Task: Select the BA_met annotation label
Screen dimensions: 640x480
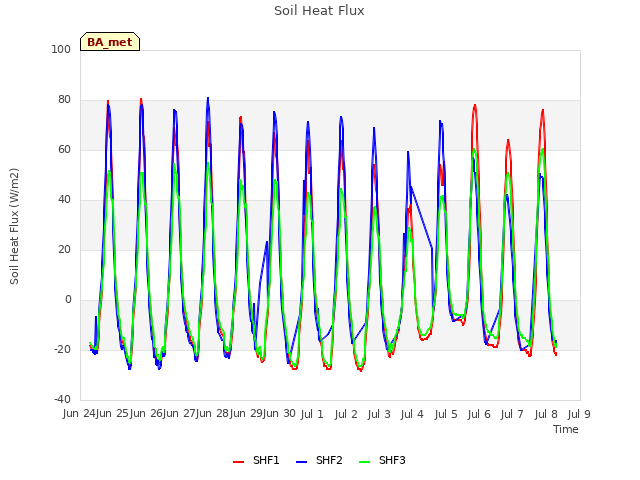Action: point(110,42)
